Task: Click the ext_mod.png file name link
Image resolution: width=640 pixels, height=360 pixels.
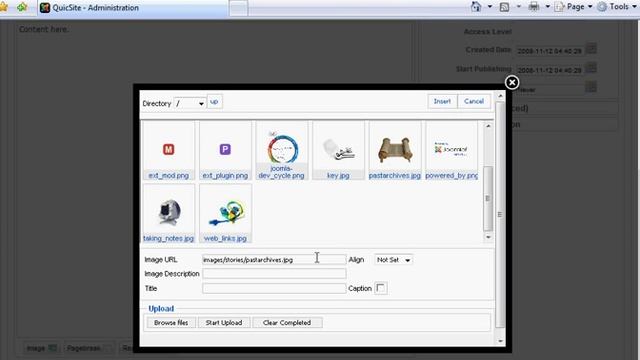Action: click(x=169, y=176)
